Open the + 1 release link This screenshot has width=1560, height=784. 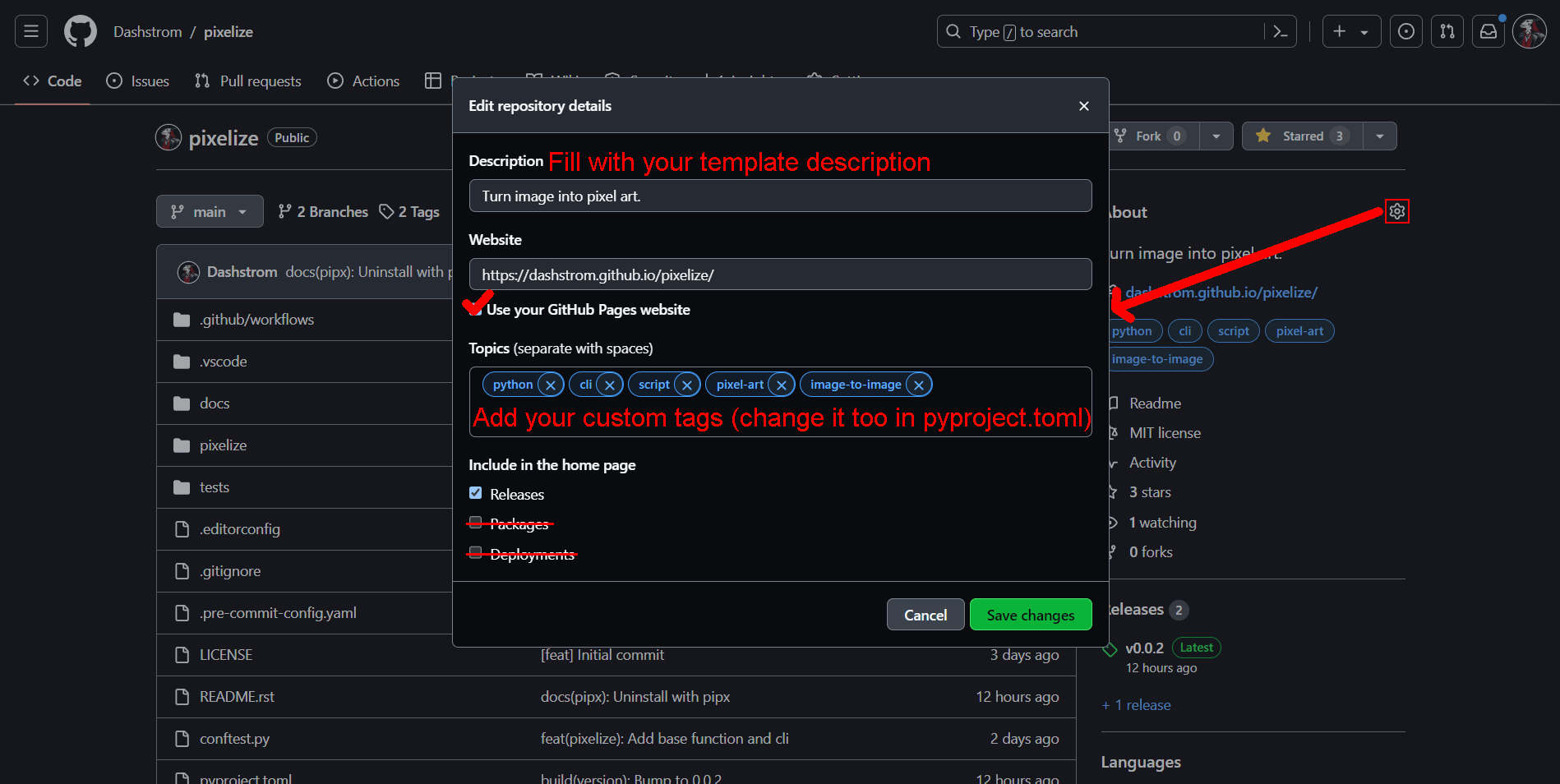click(1137, 705)
